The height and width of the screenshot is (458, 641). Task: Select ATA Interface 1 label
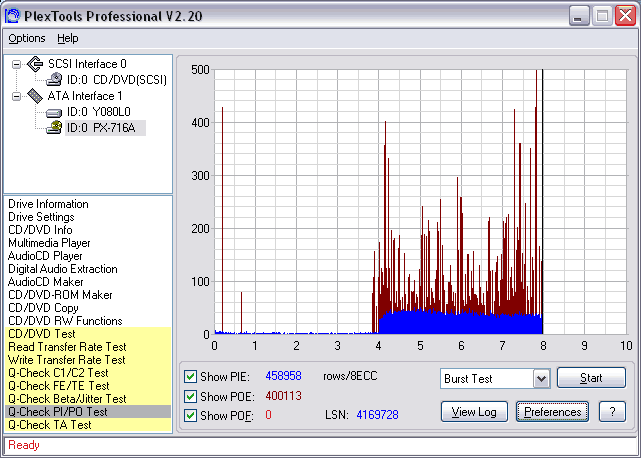click(x=85, y=96)
